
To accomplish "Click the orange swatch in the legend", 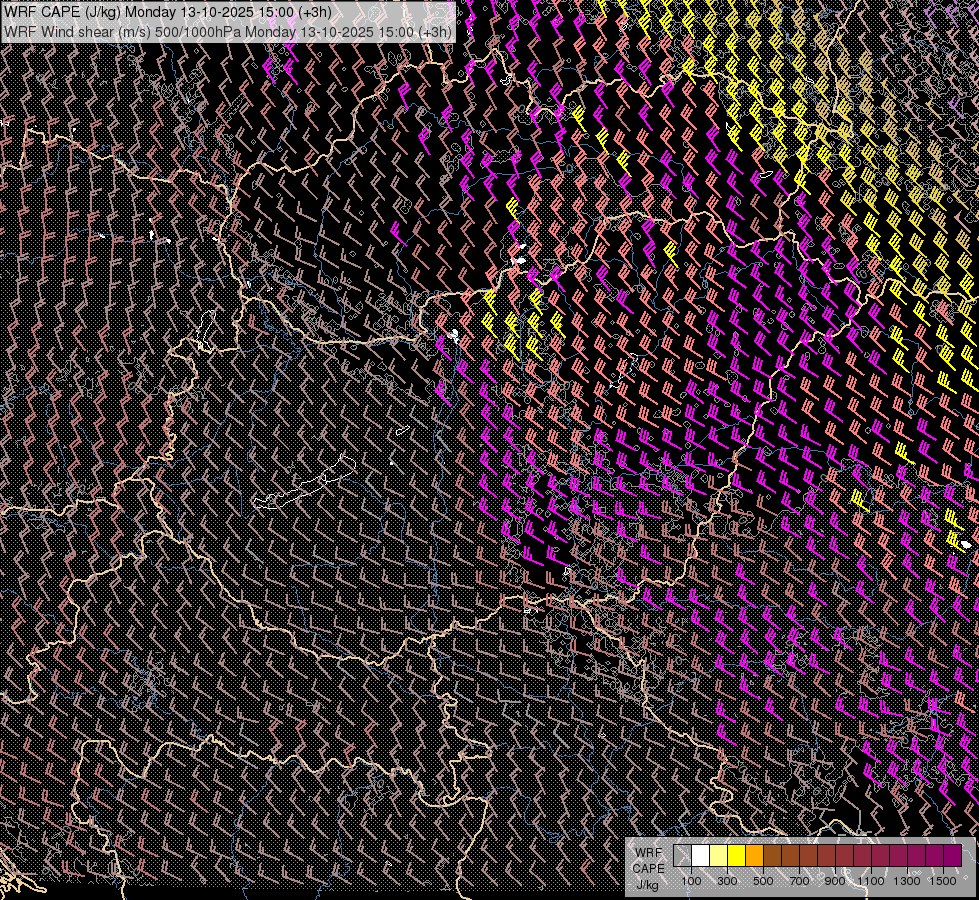I will click(x=755, y=856).
